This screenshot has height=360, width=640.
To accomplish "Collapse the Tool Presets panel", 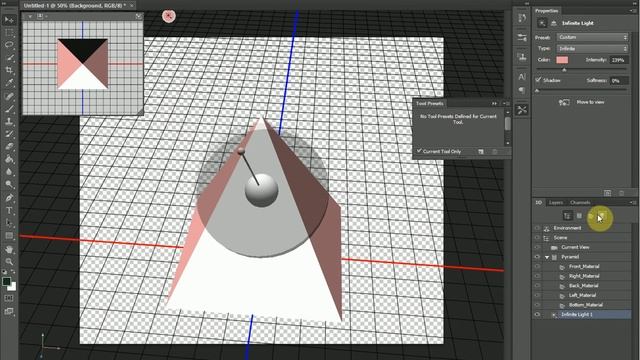I will tap(494, 104).
